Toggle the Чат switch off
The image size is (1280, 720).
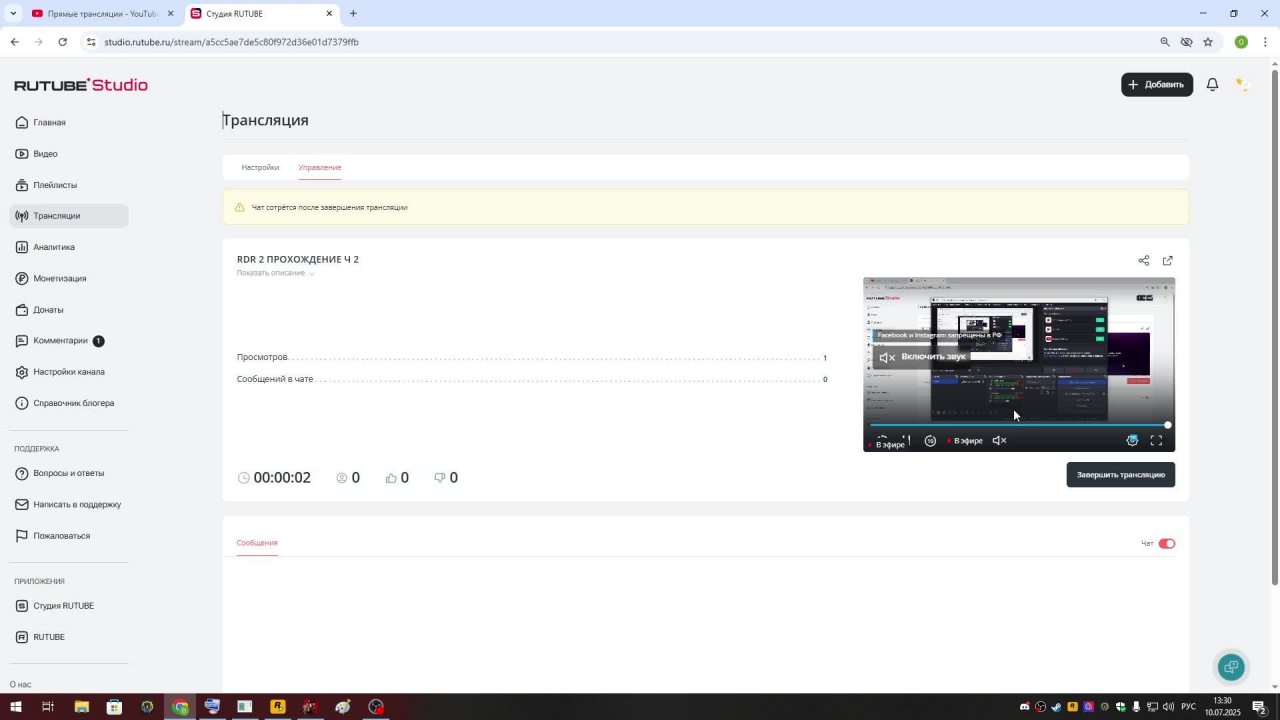[1167, 544]
